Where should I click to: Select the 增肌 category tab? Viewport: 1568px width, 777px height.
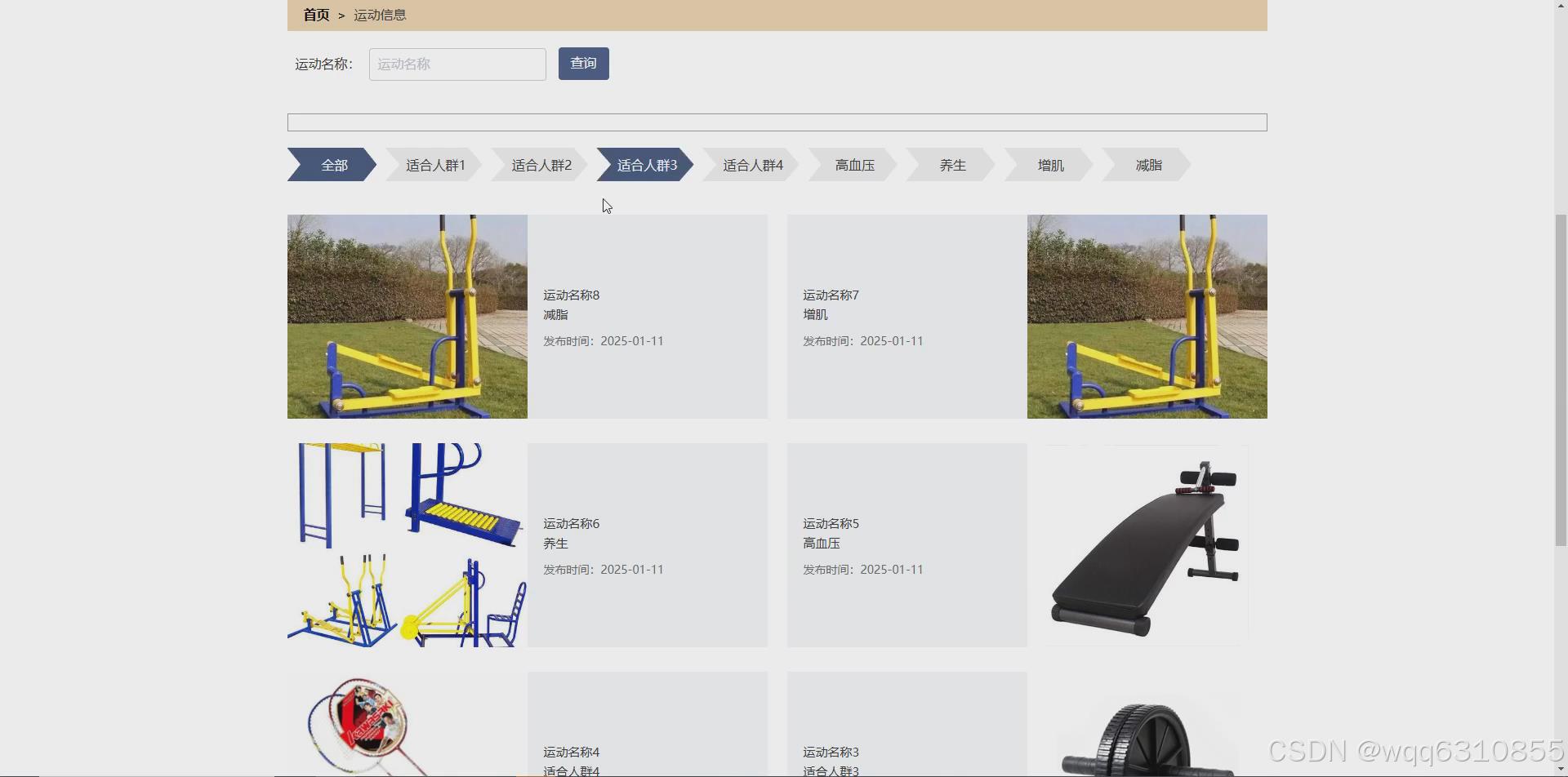click(x=1050, y=165)
